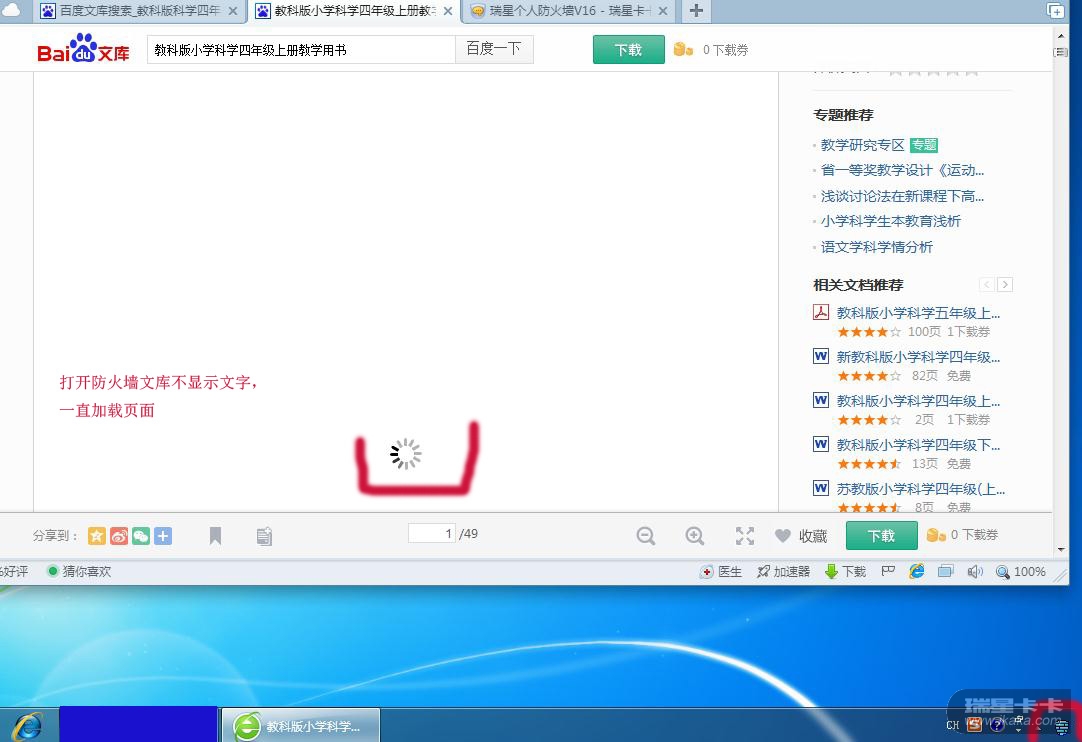Image resolution: width=1082 pixels, height=742 pixels.
Task: Open more share options plus icon
Action: [163, 536]
